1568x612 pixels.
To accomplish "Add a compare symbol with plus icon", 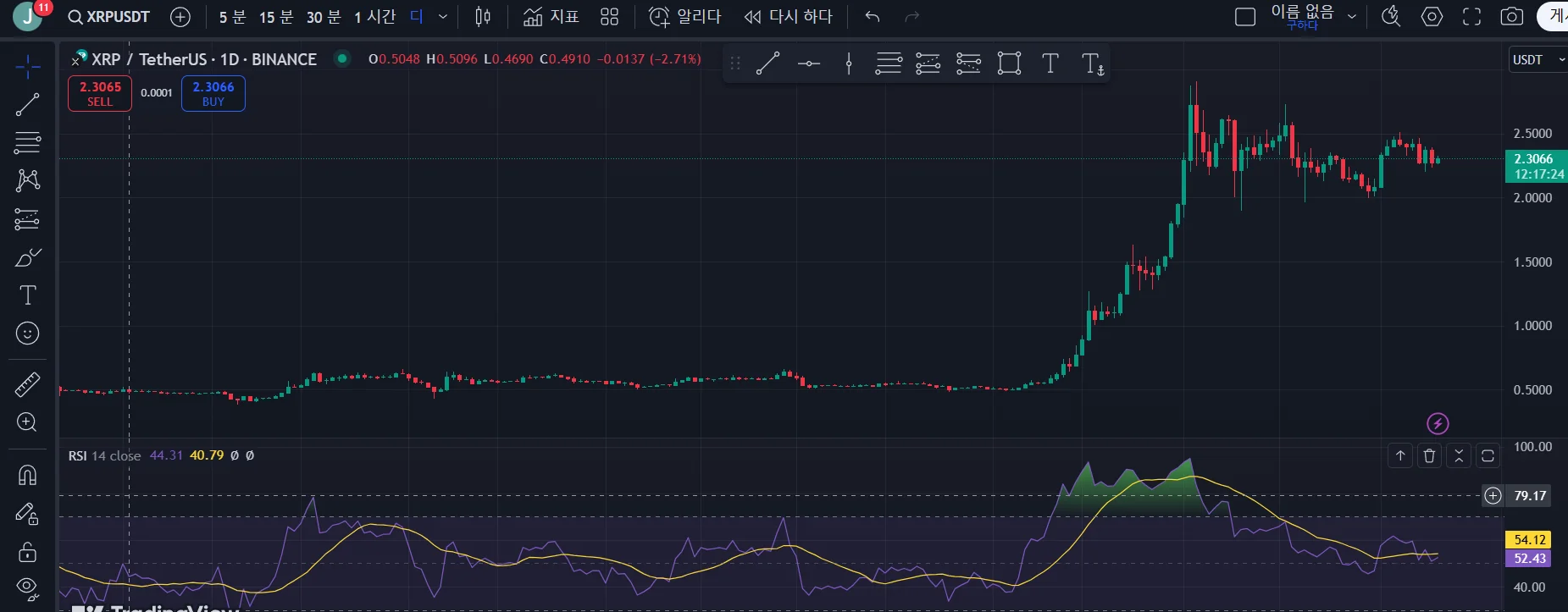I will 180,17.
